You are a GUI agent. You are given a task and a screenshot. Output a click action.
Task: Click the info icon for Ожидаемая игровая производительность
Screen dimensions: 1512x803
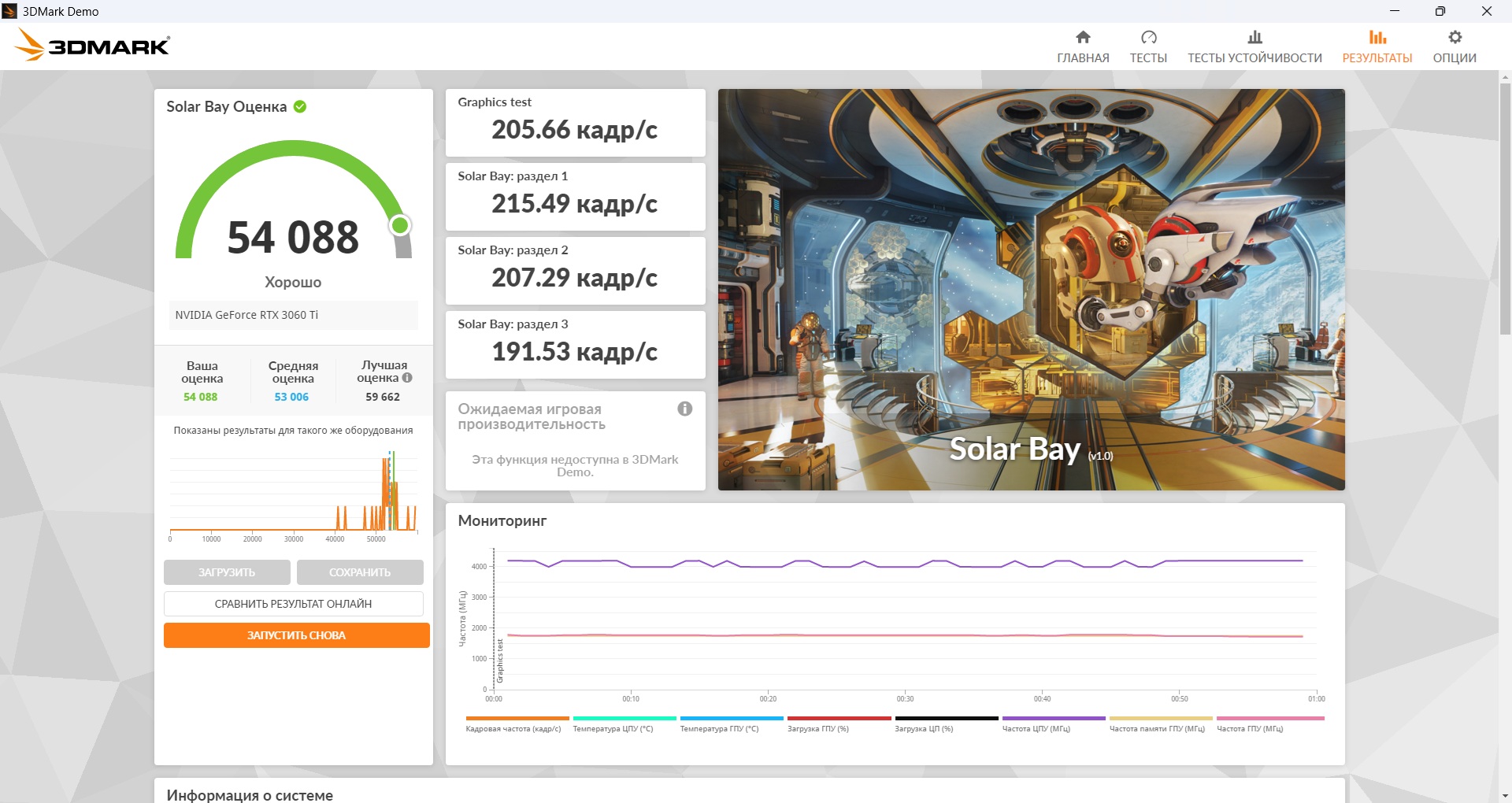point(685,409)
